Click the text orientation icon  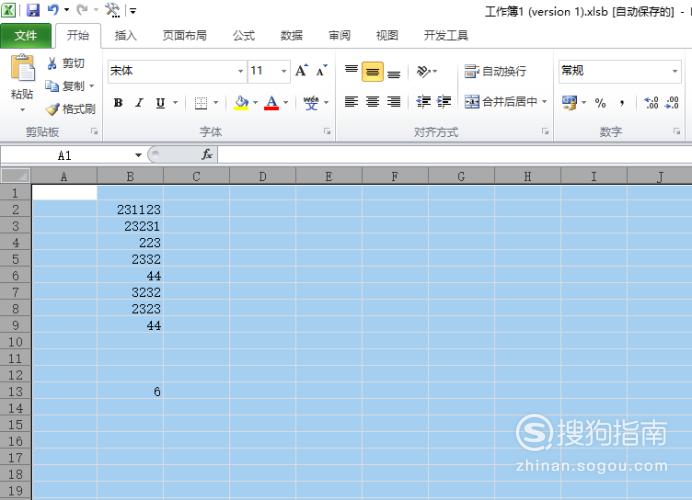(x=424, y=71)
